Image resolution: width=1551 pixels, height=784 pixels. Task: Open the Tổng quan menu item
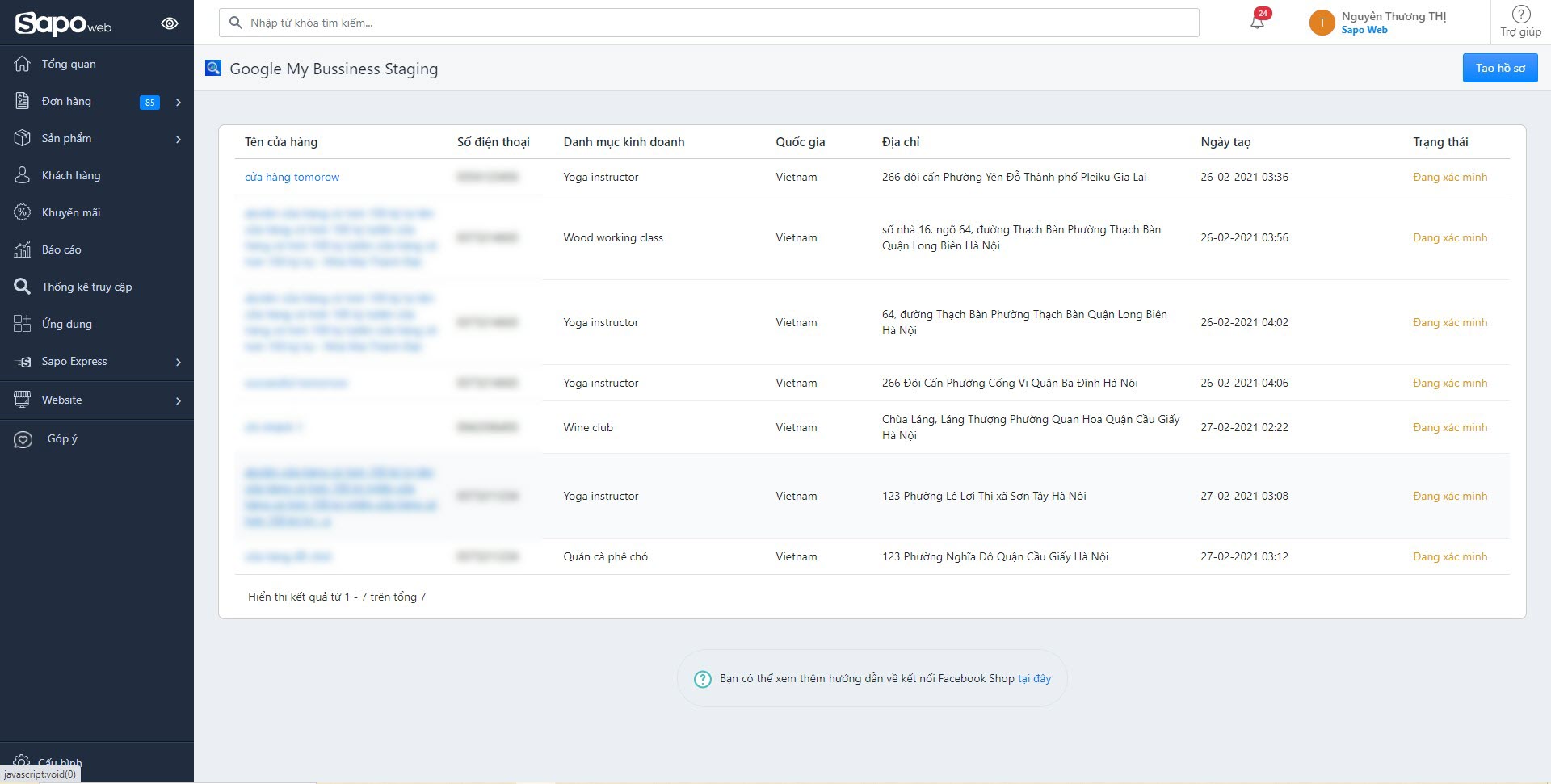(97, 64)
